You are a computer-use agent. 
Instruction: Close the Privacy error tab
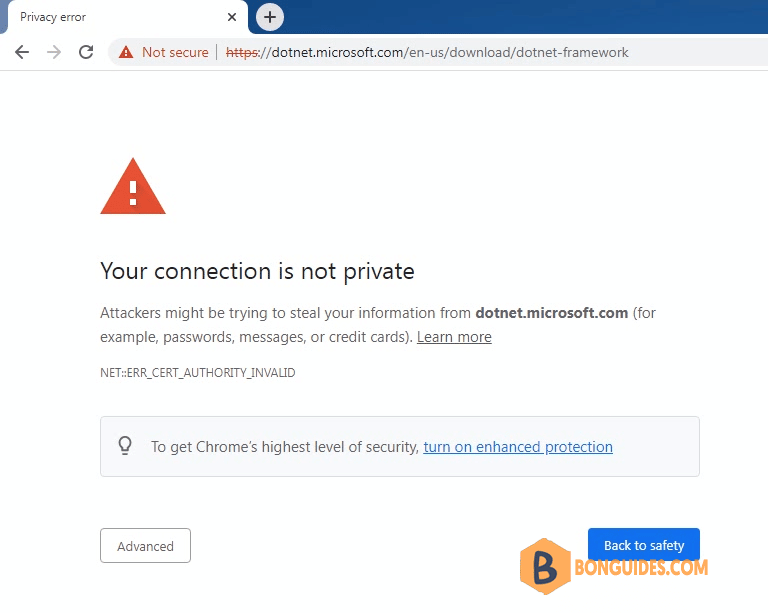232,17
